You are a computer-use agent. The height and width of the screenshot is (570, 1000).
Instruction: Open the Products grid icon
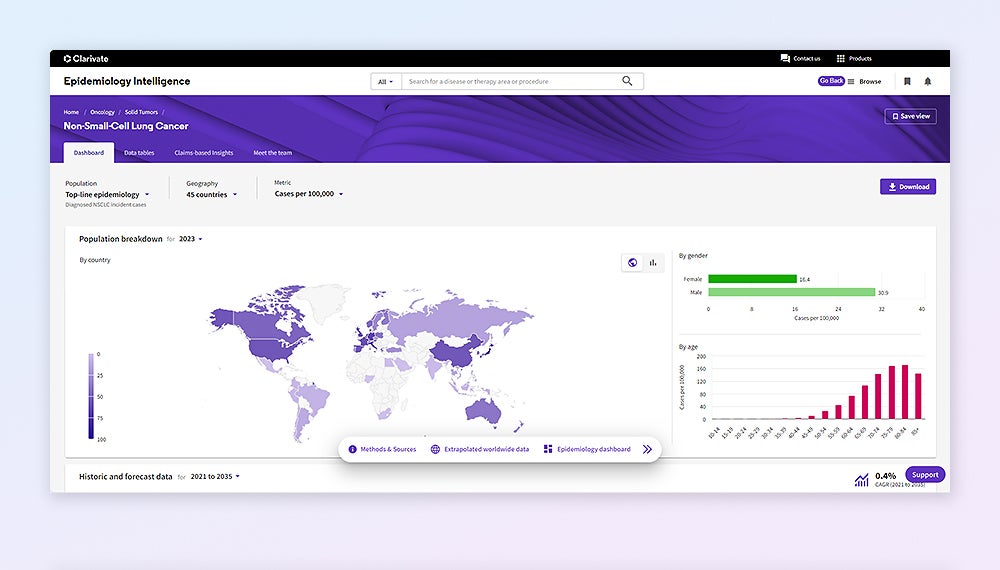click(841, 58)
